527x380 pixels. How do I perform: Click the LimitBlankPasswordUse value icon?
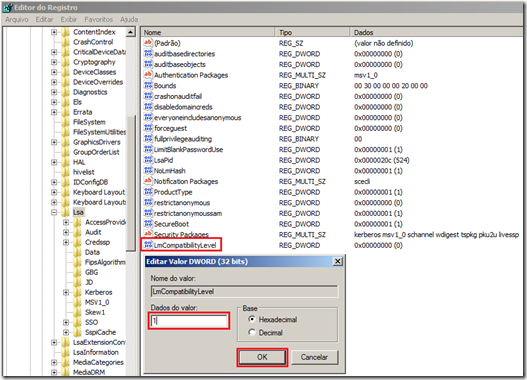click(x=148, y=149)
